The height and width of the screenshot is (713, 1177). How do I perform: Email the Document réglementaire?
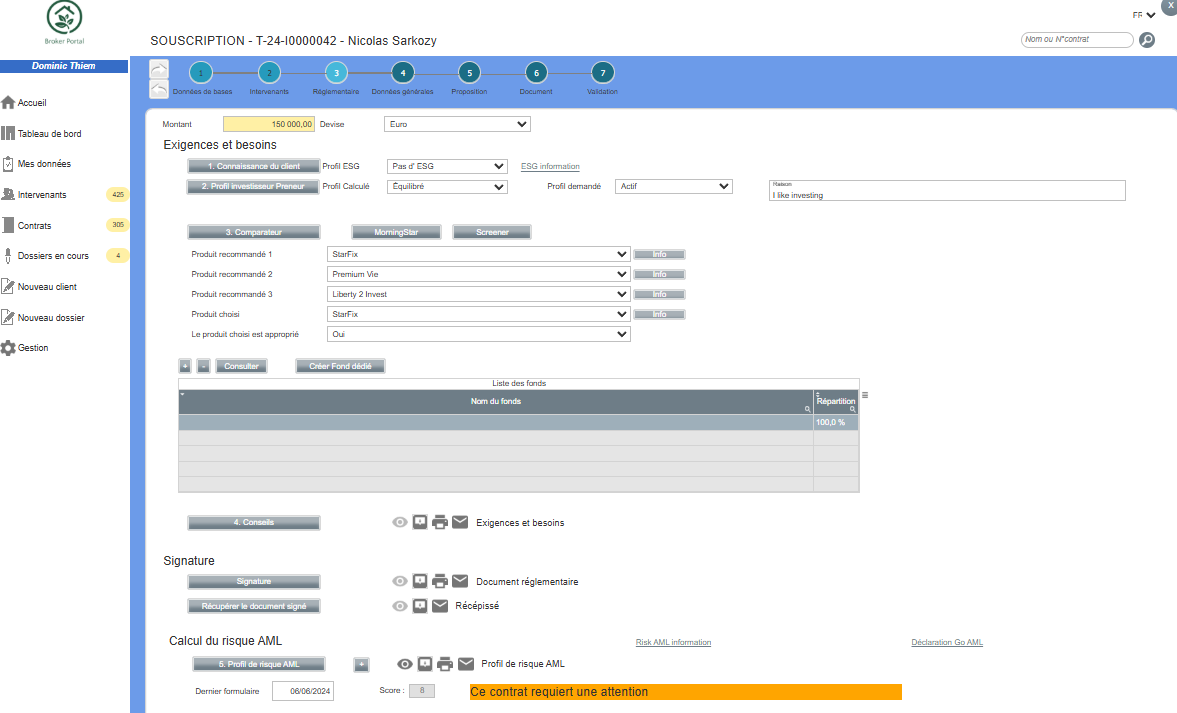460,581
